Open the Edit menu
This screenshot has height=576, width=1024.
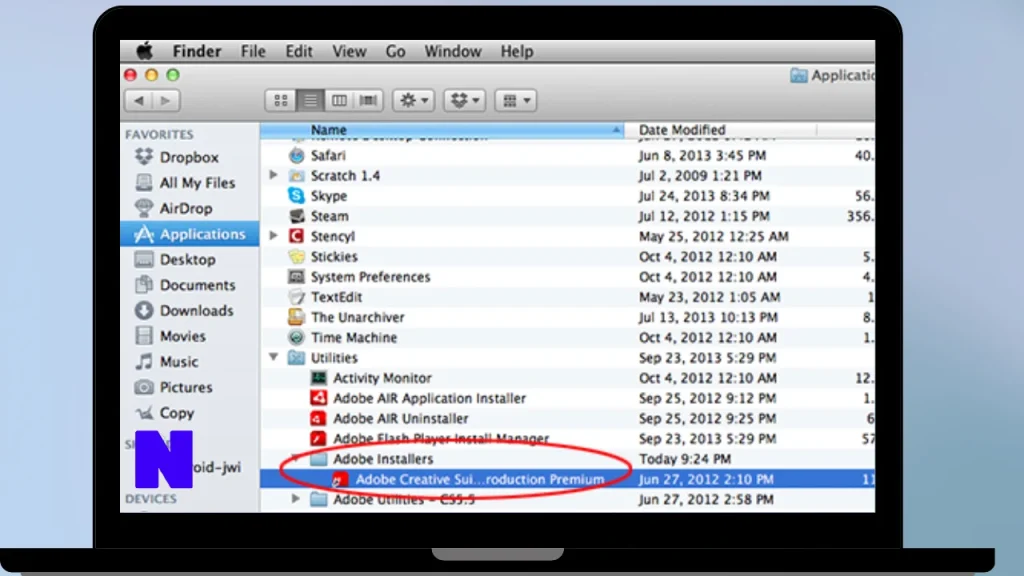pos(298,51)
